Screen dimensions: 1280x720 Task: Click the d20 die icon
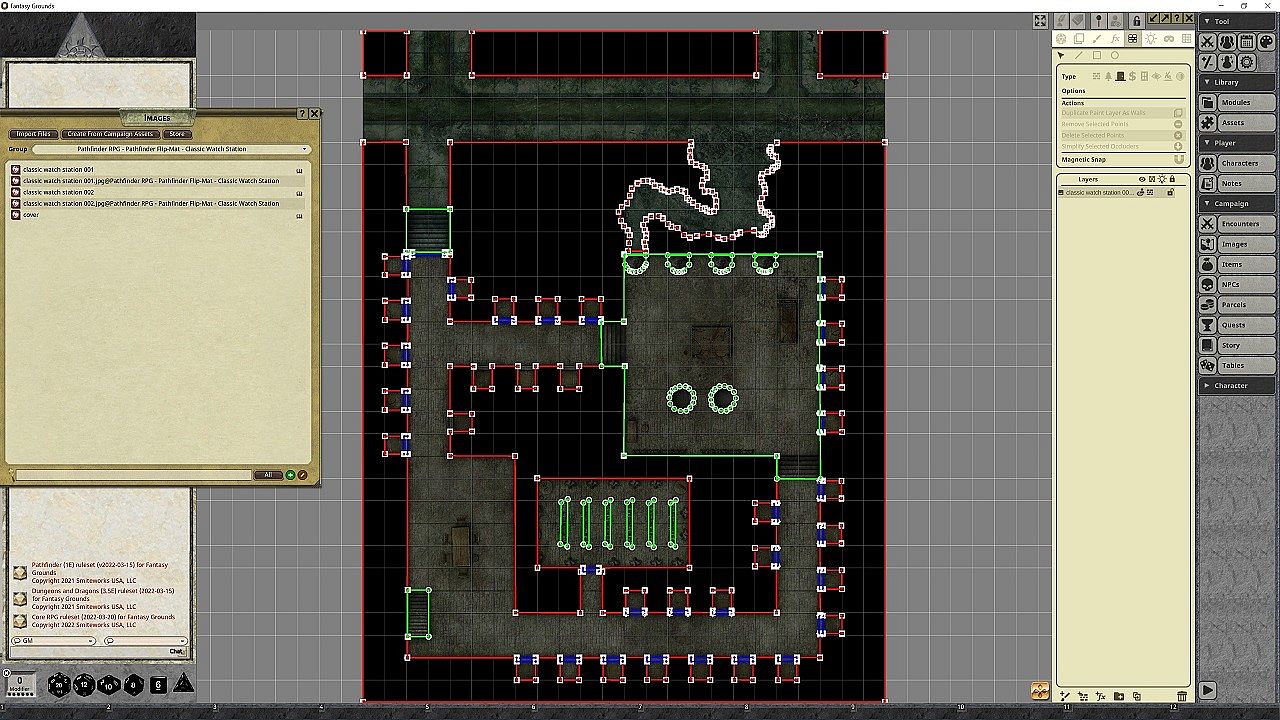pos(60,685)
